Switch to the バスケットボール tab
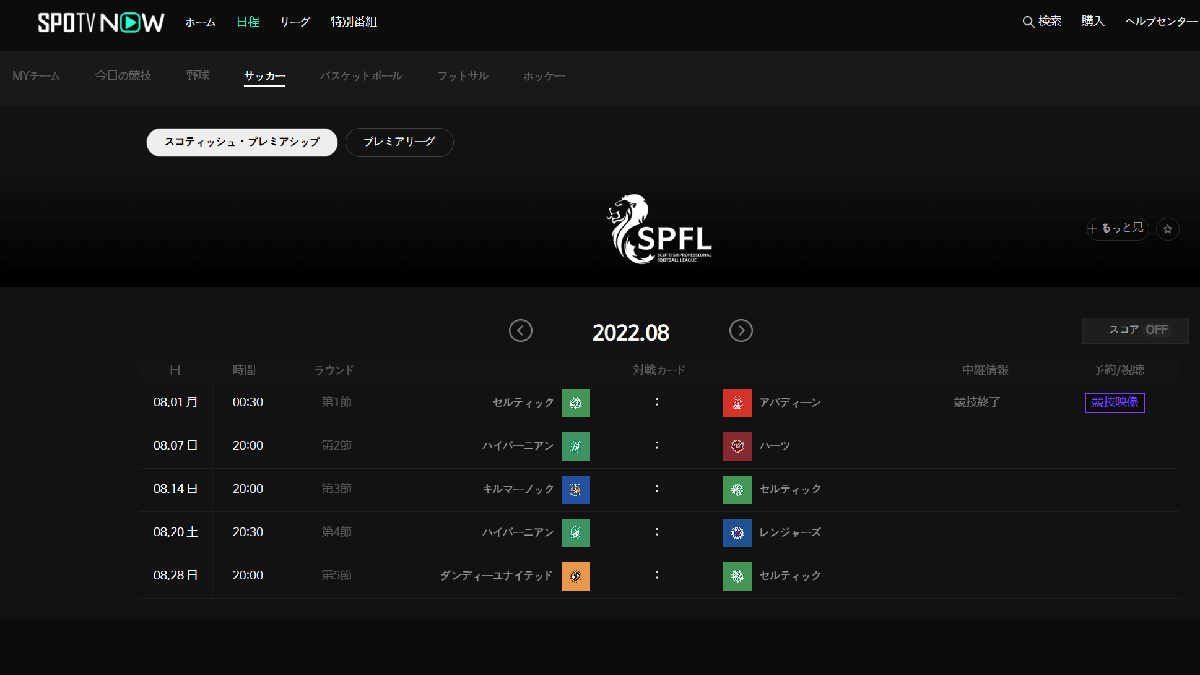Viewport: 1200px width, 675px height. tap(361, 76)
